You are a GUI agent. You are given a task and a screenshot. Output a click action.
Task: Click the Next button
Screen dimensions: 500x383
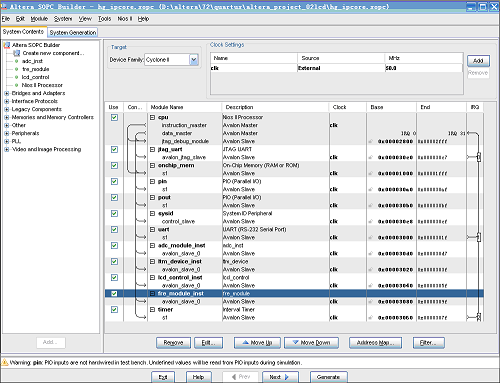(280, 377)
